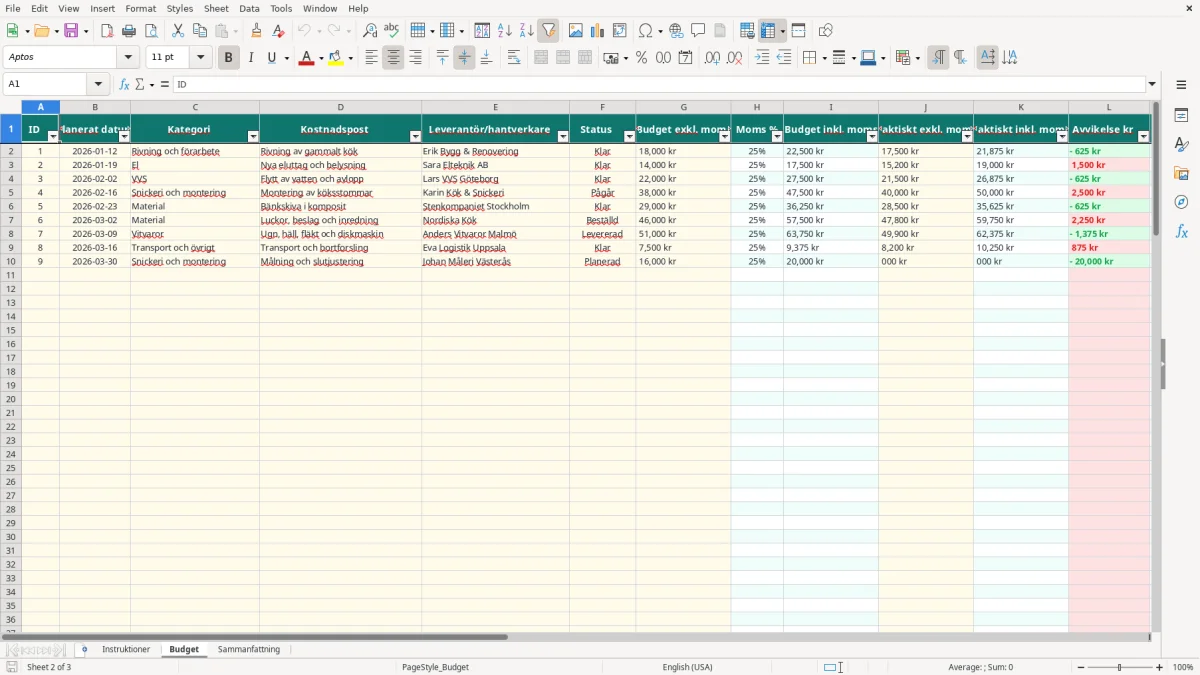Click the Print icon
Viewport: 1200px width, 675px height.
point(129,31)
